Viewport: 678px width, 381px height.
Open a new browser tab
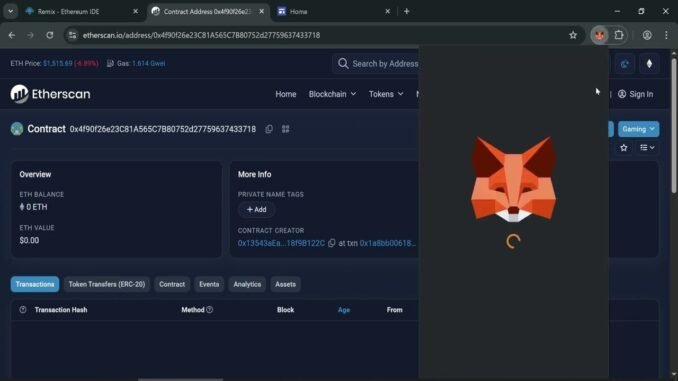[x=406, y=12]
